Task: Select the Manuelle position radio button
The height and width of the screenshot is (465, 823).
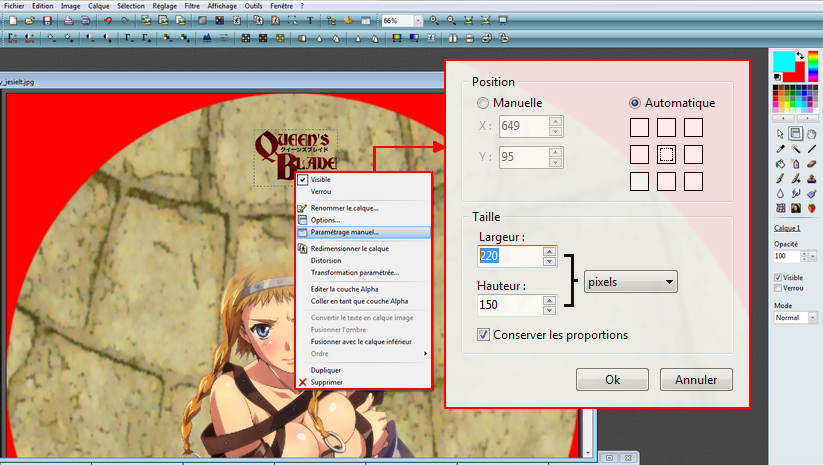Action: tap(482, 103)
